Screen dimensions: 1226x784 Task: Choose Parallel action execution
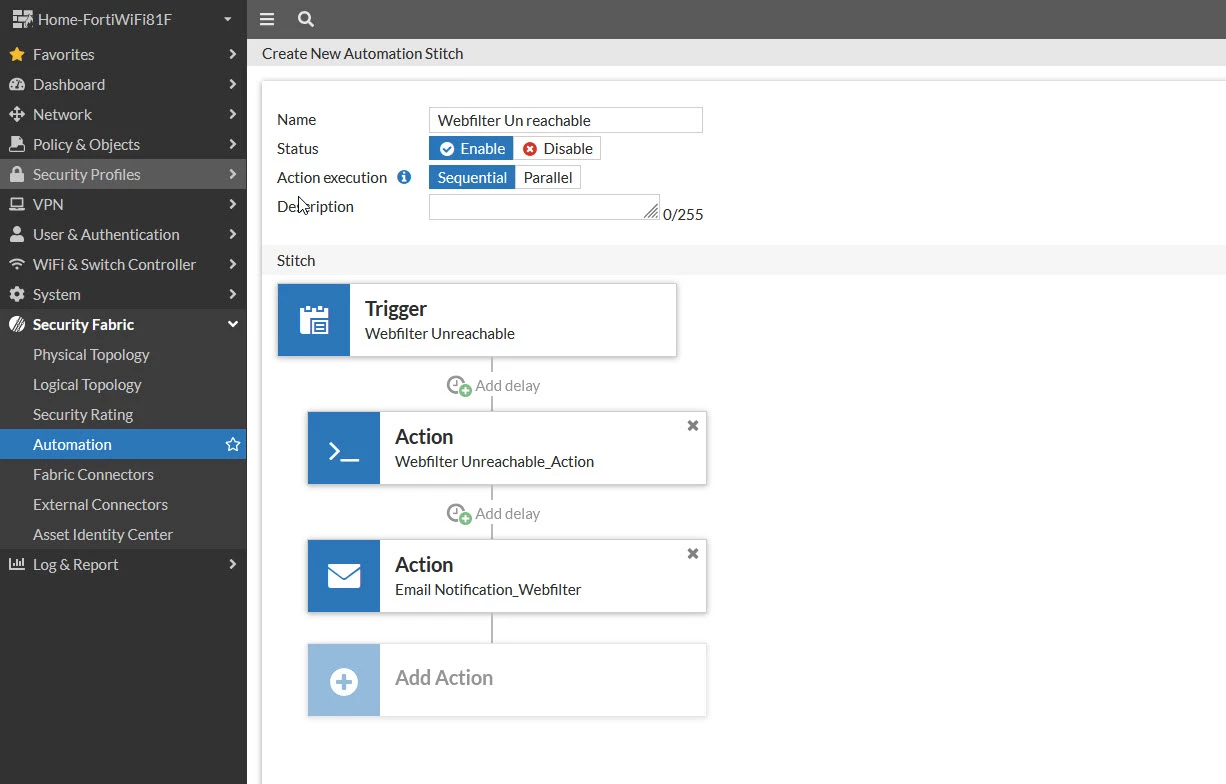(548, 177)
